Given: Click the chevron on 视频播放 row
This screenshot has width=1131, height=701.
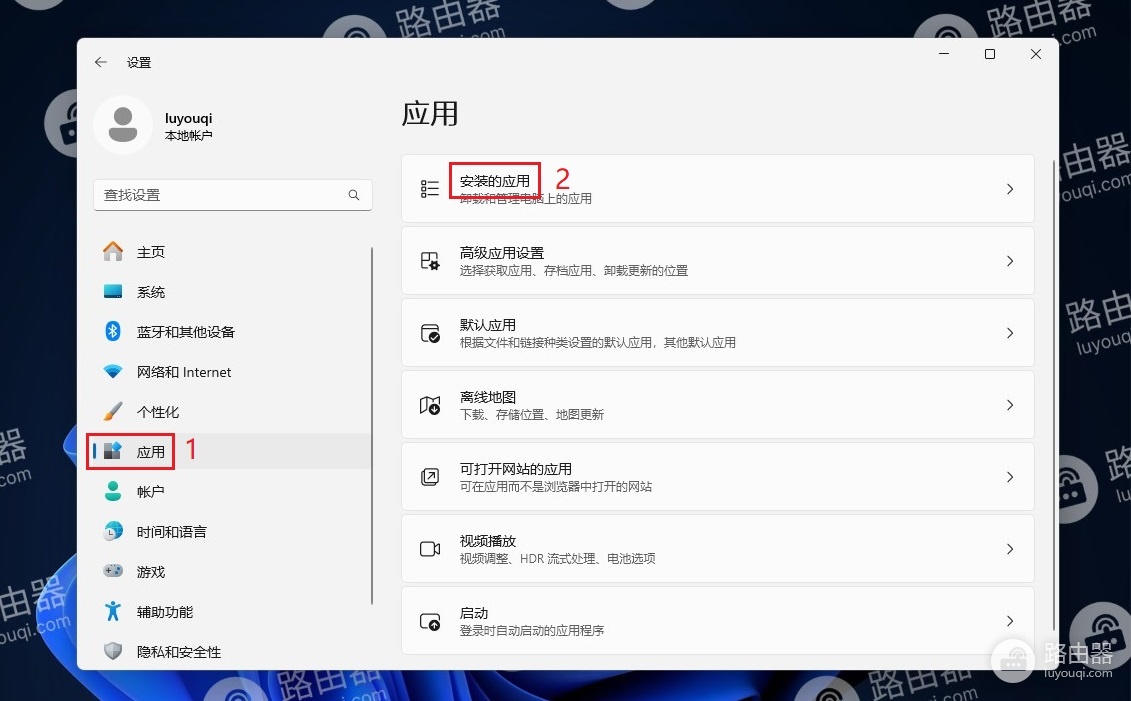Looking at the screenshot, I should tap(1010, 549).
